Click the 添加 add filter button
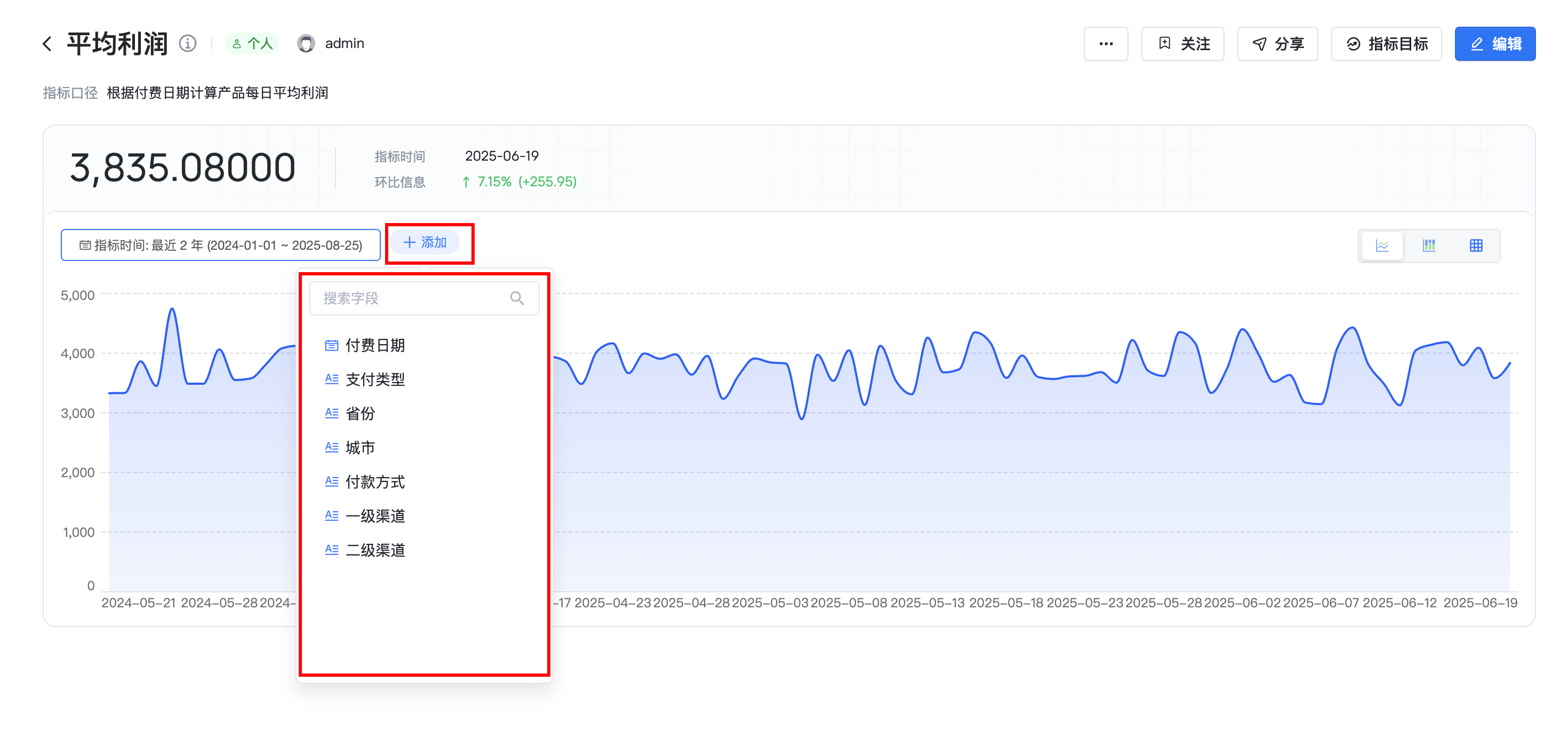Screen dimensions: 1568x729 [425, 242]
